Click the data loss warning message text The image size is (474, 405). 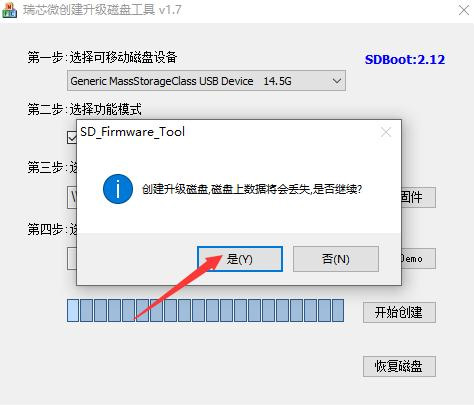[x=252, y=189]
